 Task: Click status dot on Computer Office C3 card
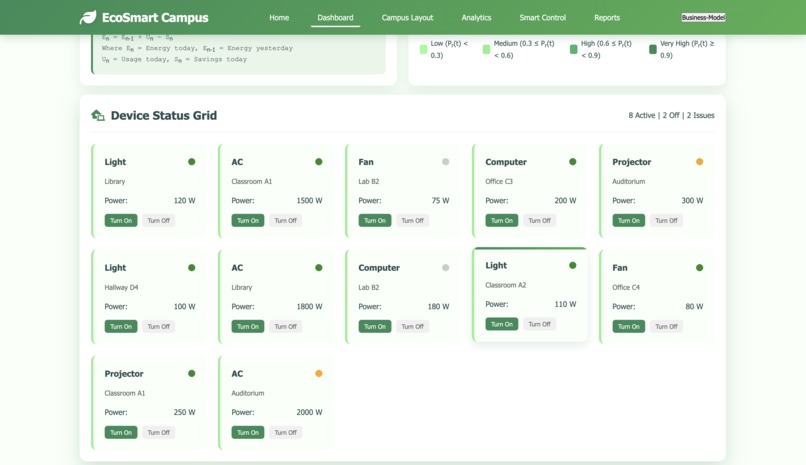point(573,162)
